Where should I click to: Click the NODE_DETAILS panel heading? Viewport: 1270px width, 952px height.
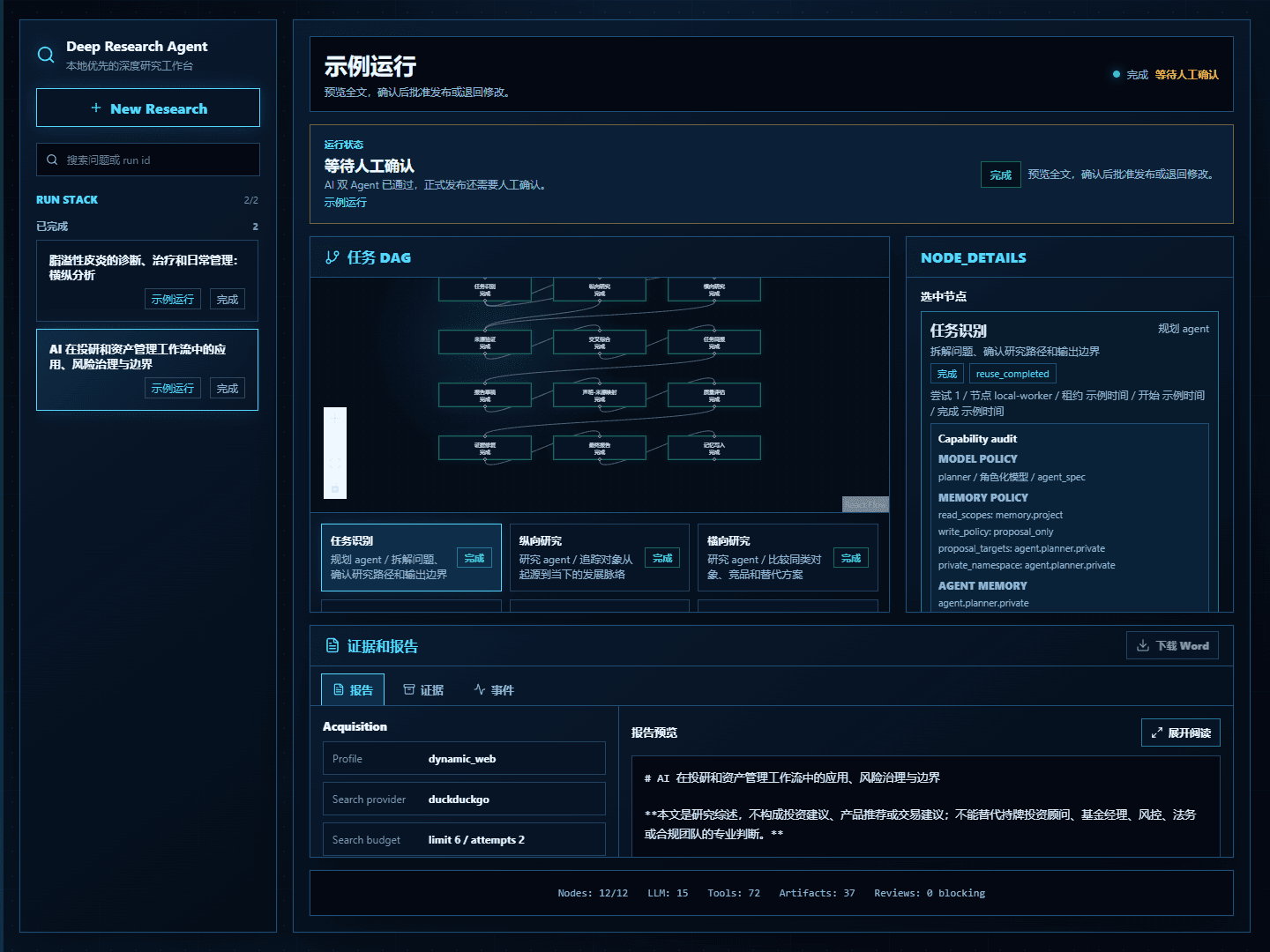pyautogui.click(x=974, y=257)
